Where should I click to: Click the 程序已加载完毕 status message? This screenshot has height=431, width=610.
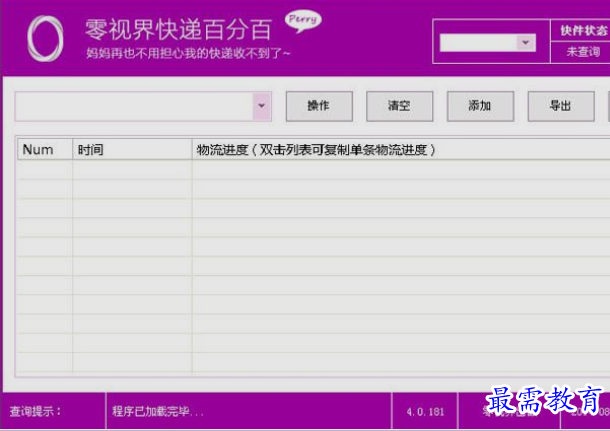point(158,411)
